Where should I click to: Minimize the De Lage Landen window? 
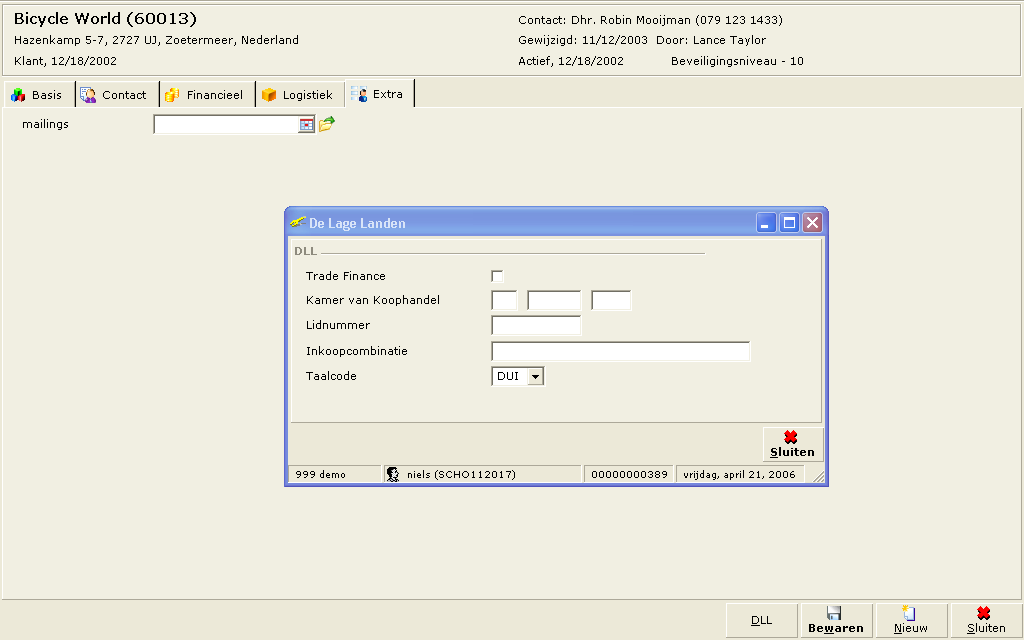point(766,223)
